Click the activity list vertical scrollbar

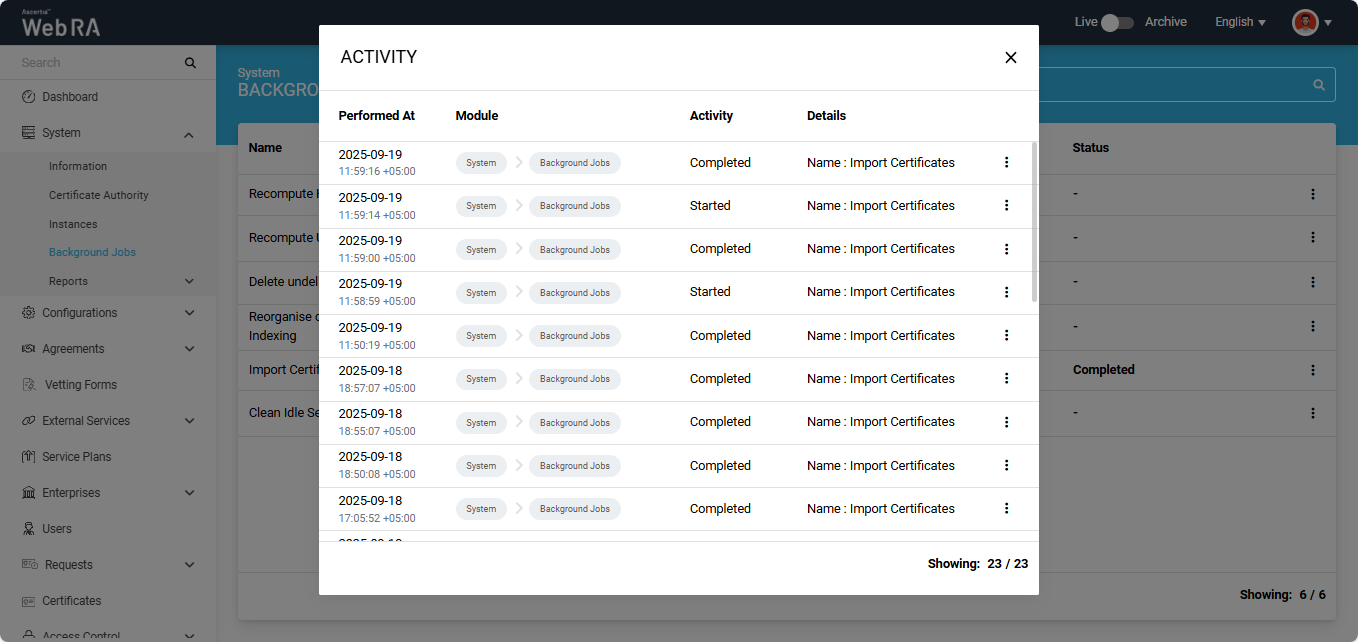(x=1034, y=222)
